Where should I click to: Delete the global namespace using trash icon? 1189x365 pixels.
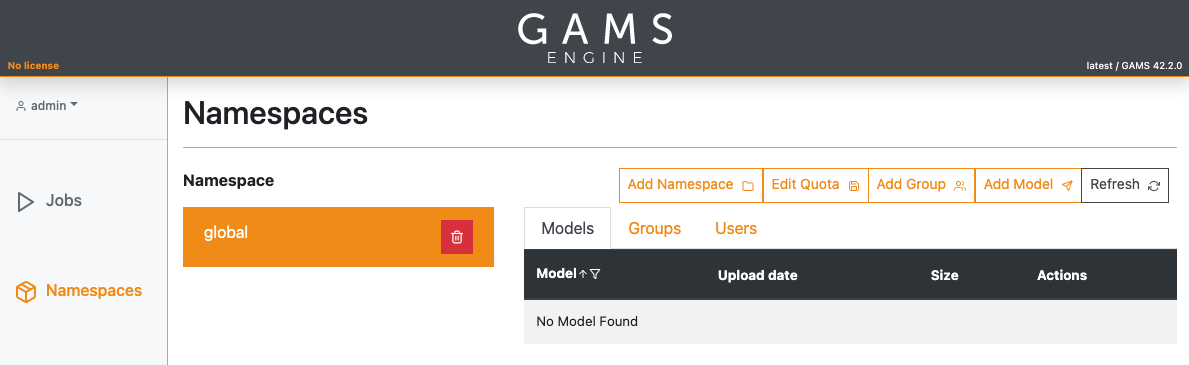[456, 237]
